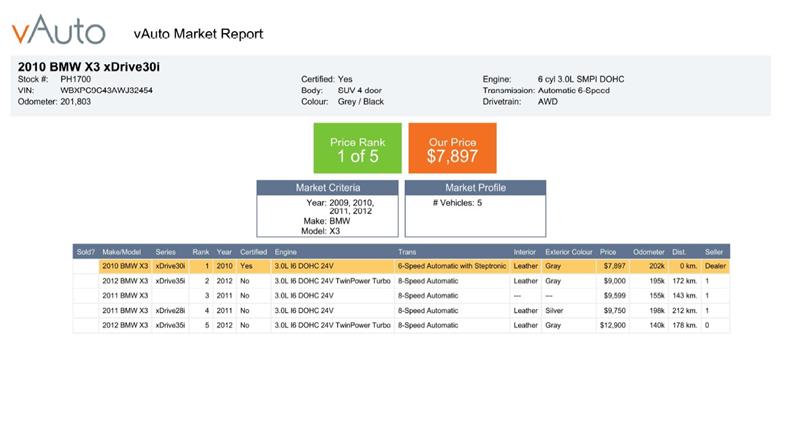Click the vAuto logo
This screenshot has height=439, width=800.
[x=59, y=30]
